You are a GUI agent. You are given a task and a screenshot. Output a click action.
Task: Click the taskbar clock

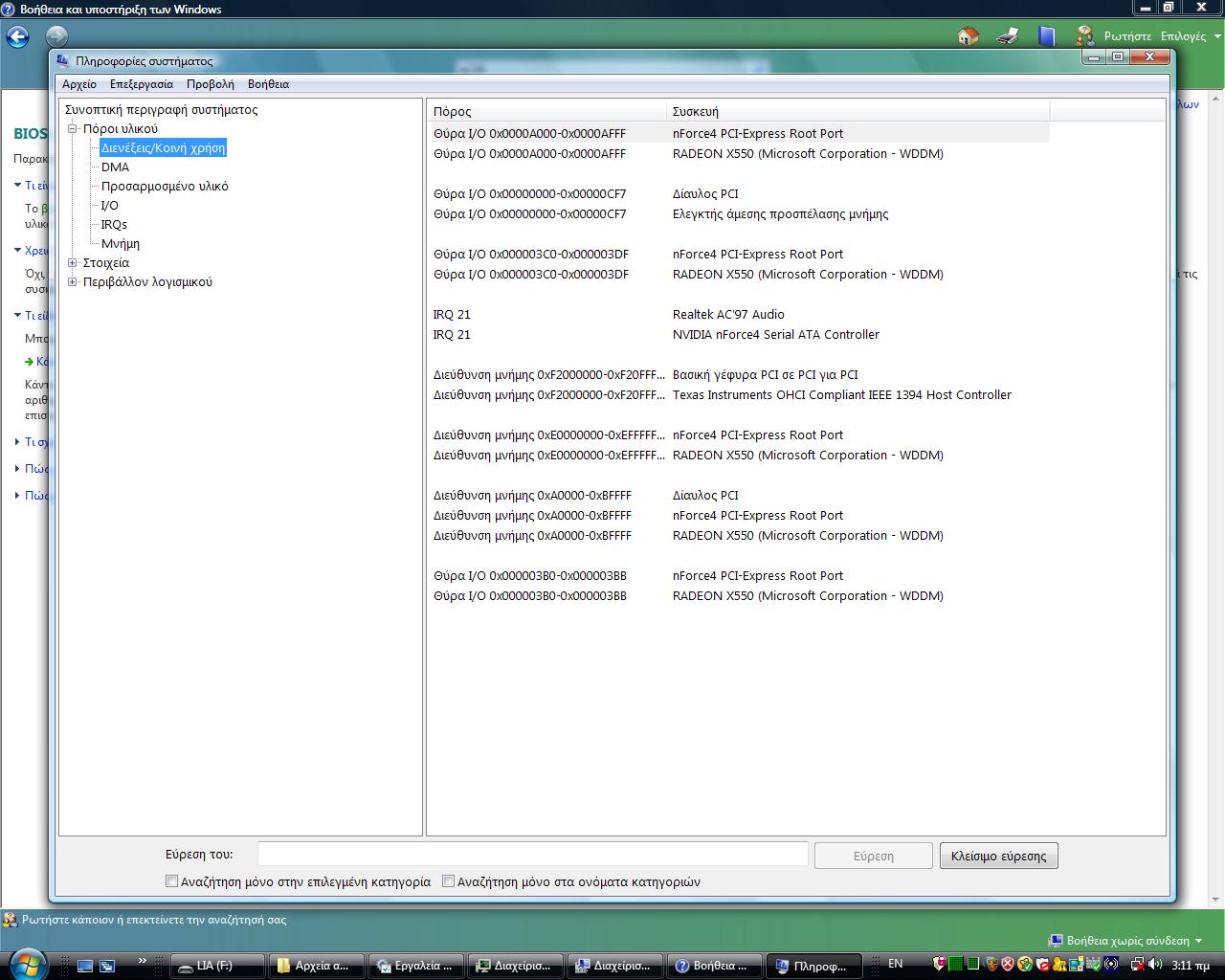point(1191,965)
